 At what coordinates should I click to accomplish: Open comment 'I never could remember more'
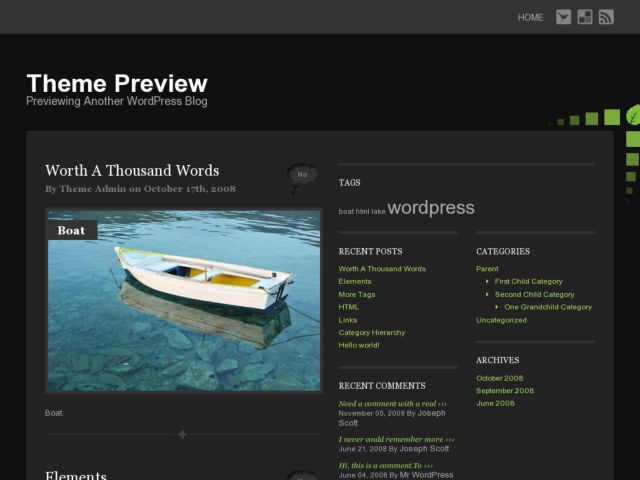(x=396, y=440)
